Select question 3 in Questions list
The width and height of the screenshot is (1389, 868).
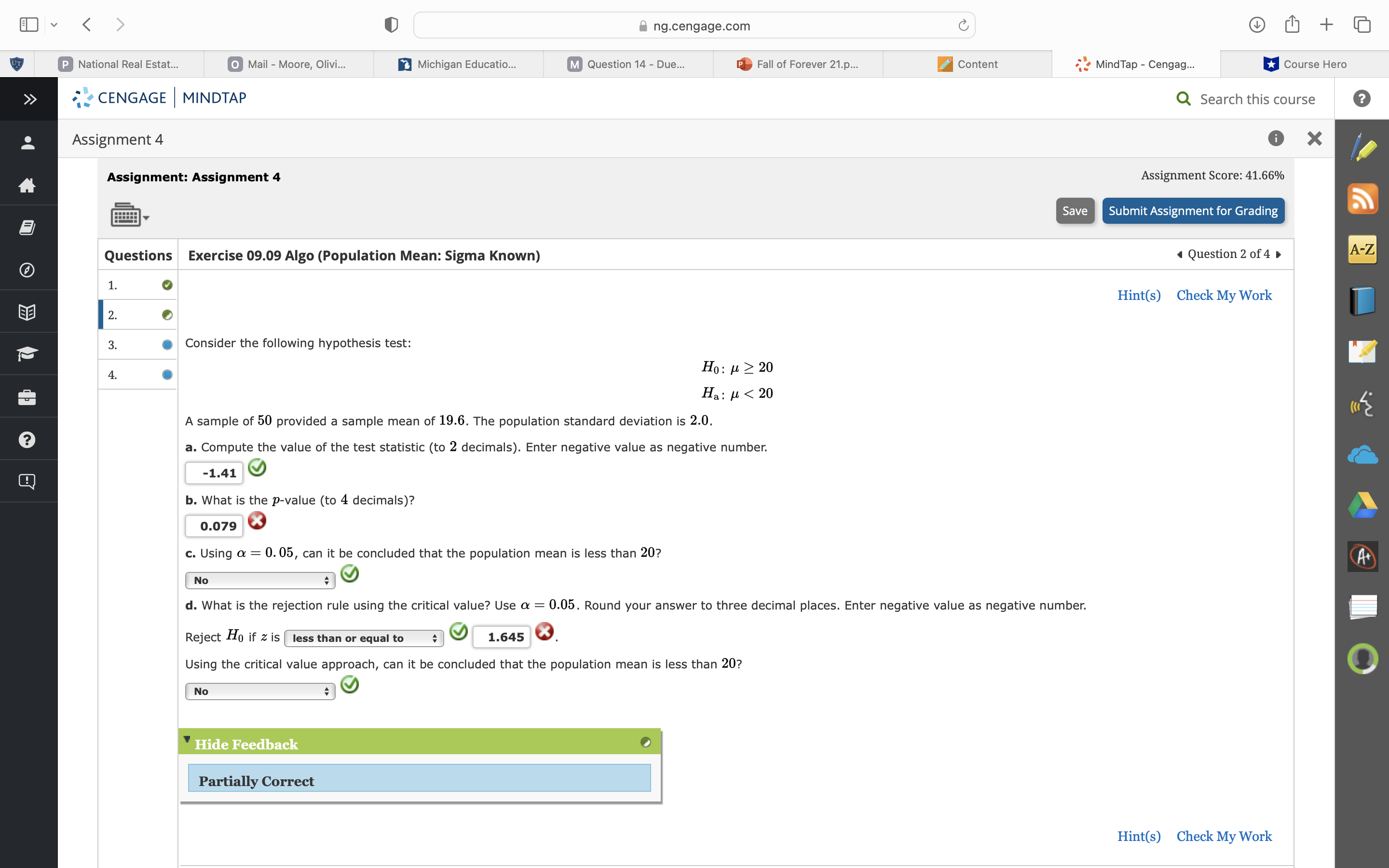click(x=138, y=345)
